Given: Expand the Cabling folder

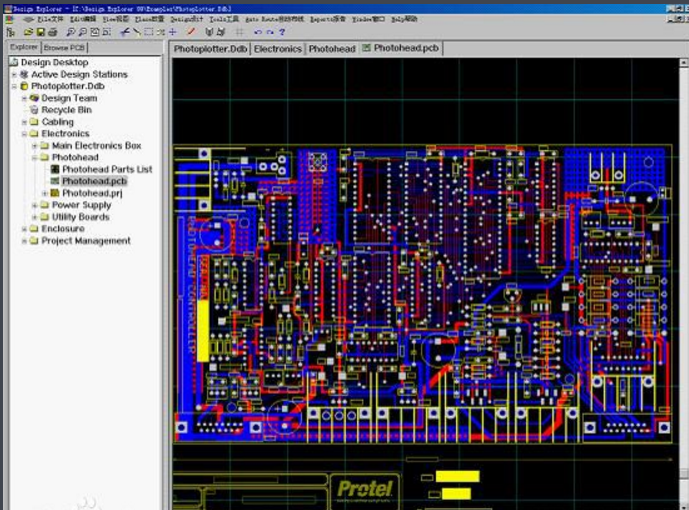Looking at the screenshot, I should point(24,122).
